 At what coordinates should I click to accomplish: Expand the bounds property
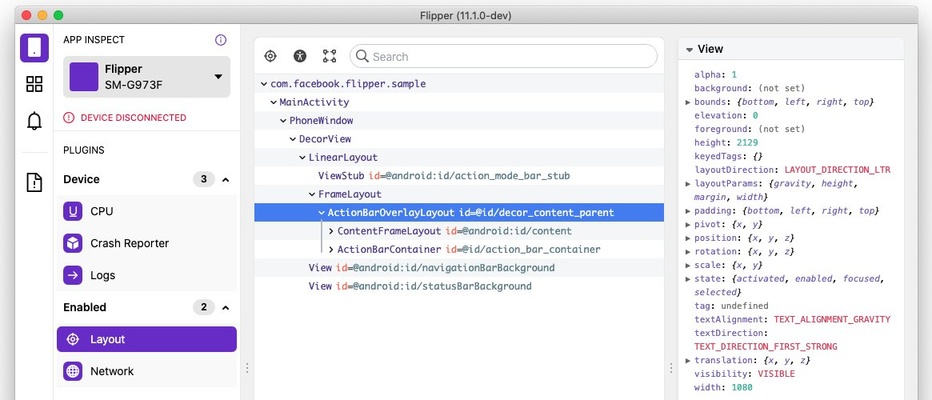point(688,102)
